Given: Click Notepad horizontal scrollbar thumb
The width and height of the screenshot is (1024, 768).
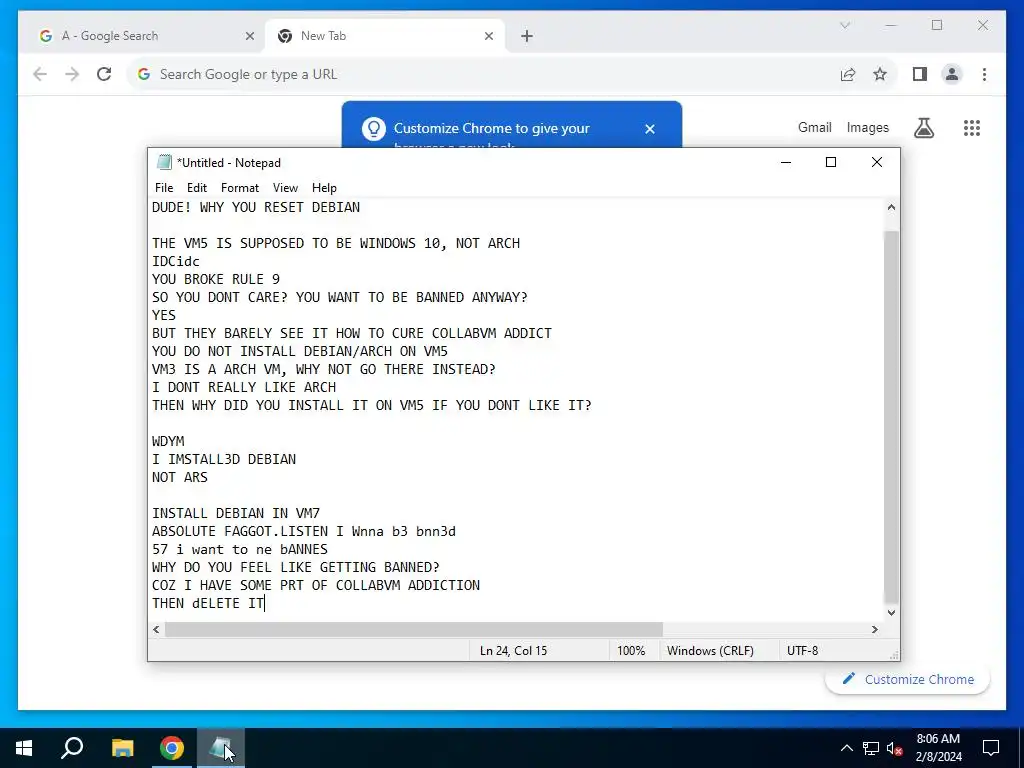Looking at the screenshot, I should click(413, 630).
